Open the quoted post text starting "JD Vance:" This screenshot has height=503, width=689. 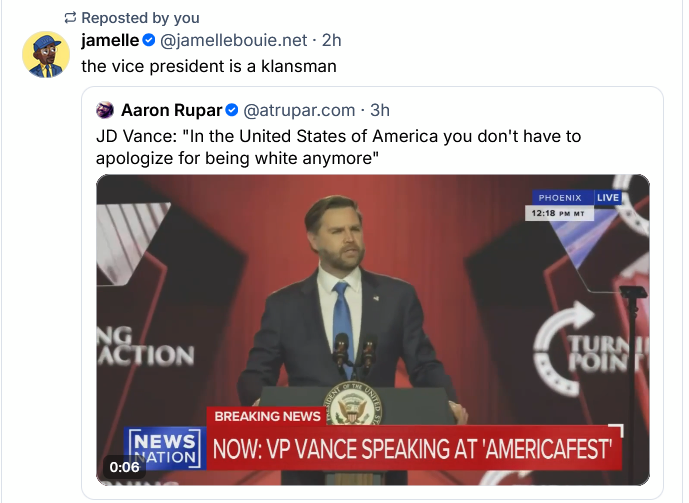(338, 146)
